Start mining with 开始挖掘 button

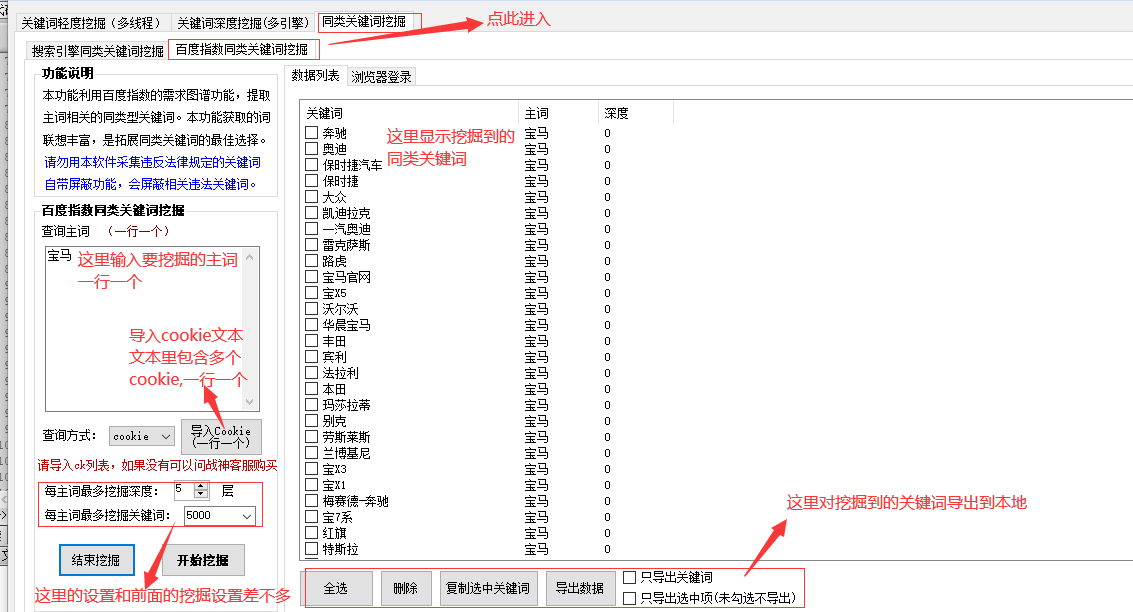(202, 560)
